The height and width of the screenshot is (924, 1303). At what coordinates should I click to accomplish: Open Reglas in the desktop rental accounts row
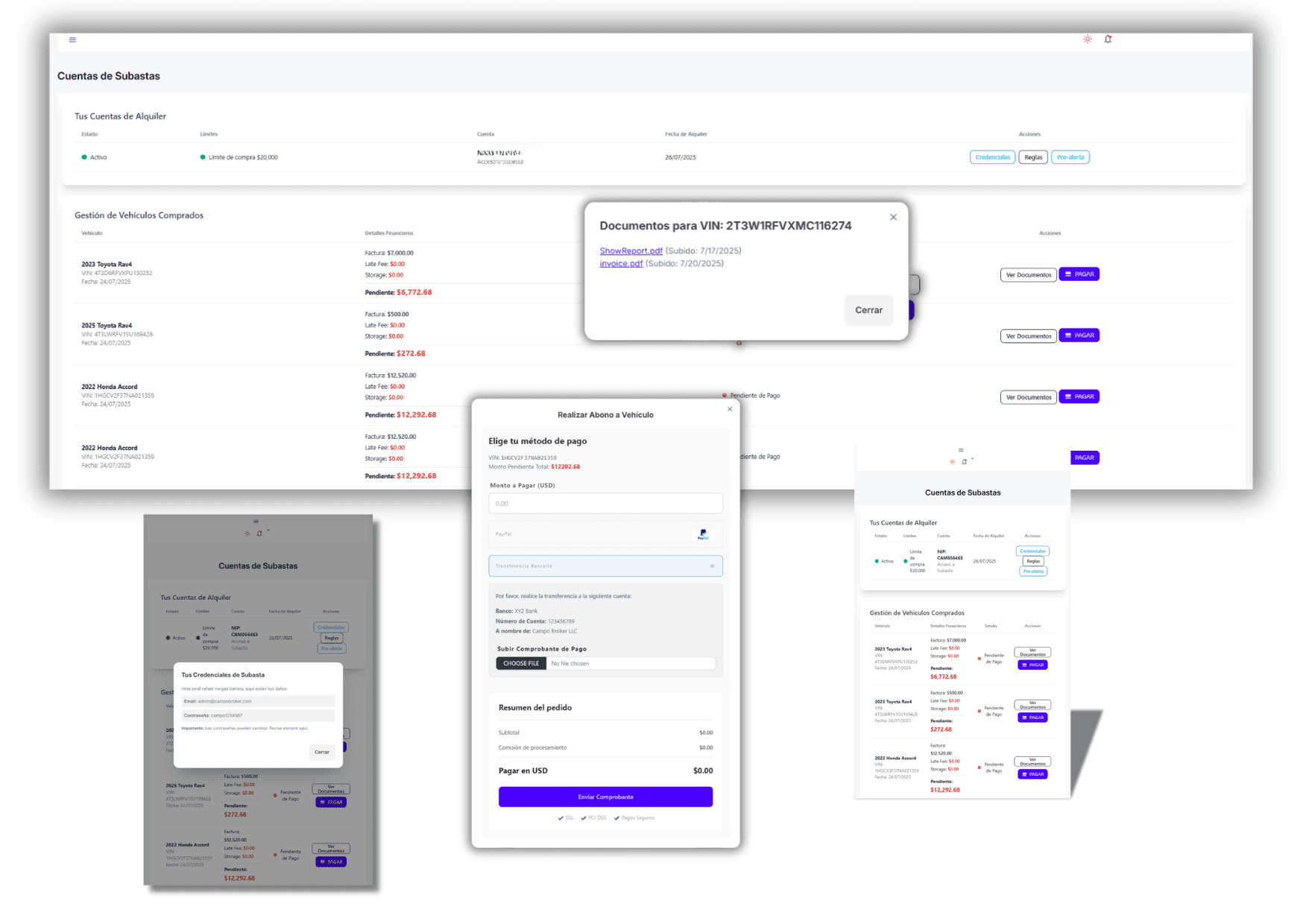pyautogui.click(x=1033, y=157)
